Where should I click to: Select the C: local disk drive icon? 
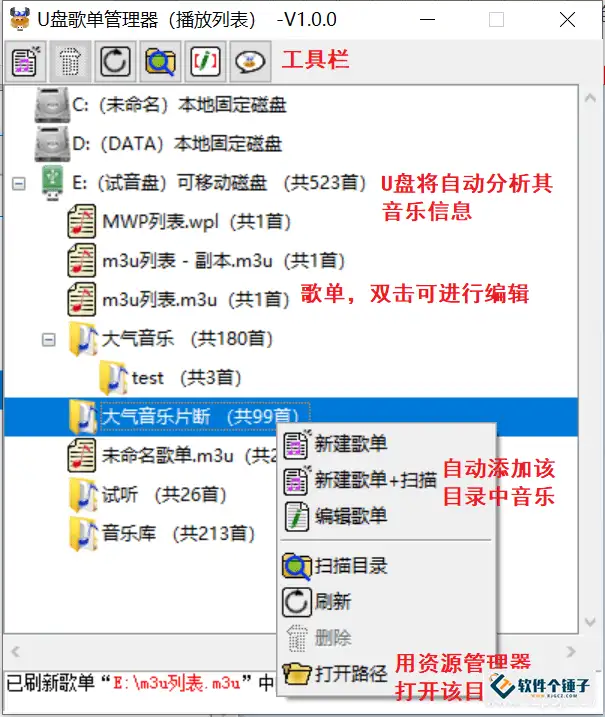52,105
